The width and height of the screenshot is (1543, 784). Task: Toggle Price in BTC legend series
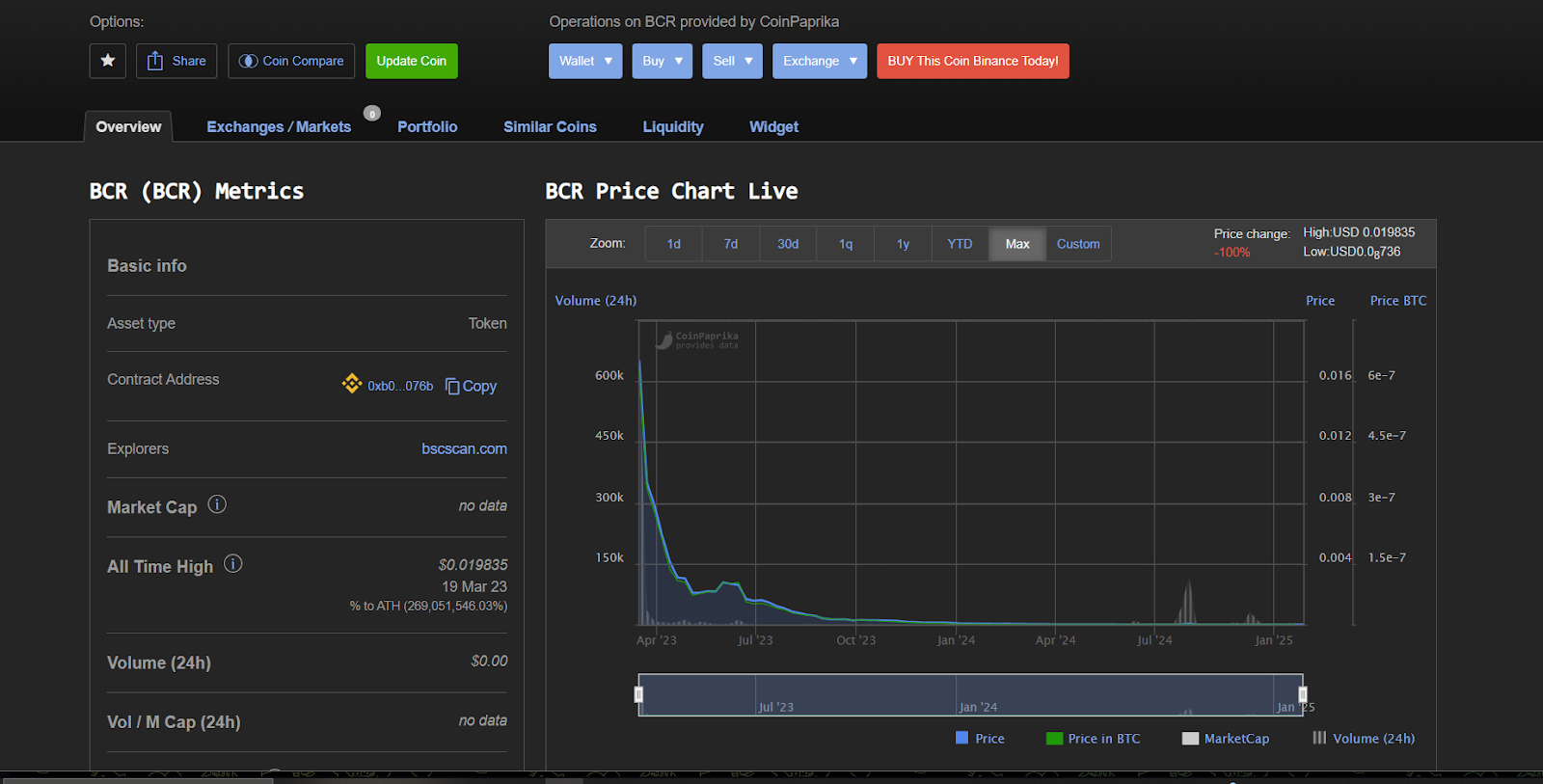(x=1094, y=739)
